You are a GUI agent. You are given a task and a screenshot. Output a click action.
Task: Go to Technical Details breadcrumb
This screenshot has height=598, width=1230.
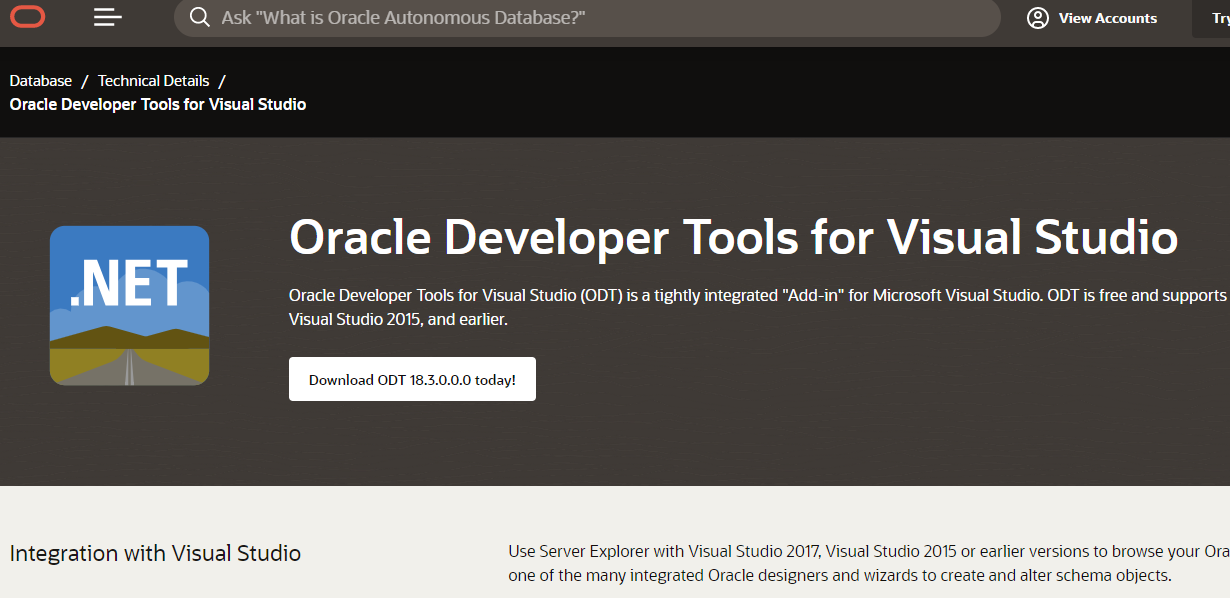point(154,81)
